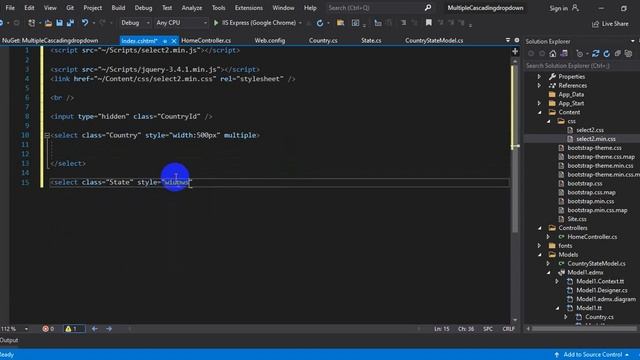Screen dimensions: 640x360
Task: Collapse the Controllers folder
Action: (540, 228)
